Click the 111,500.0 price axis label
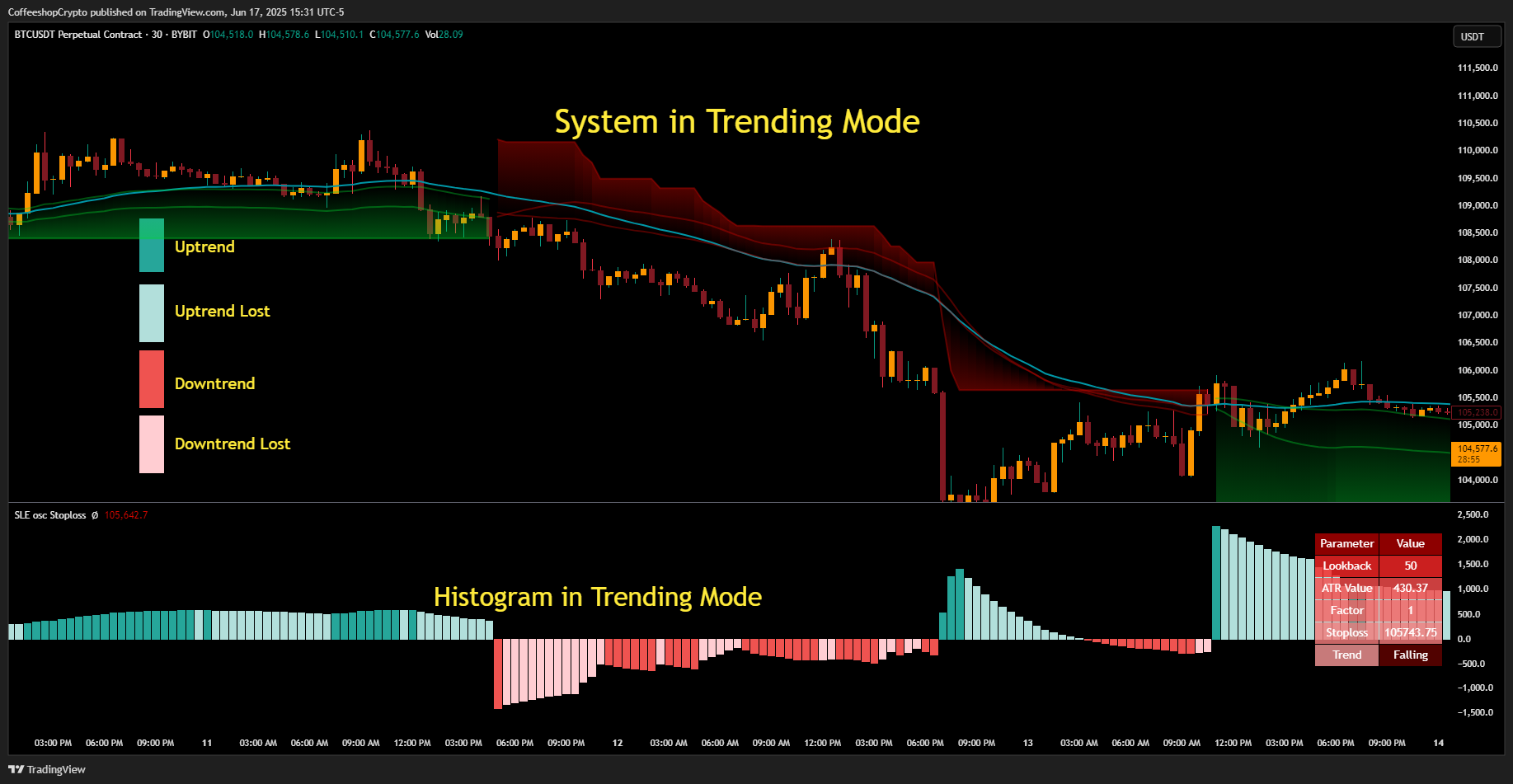Viewport: 1513px width, 784px height. [1478, 68]
